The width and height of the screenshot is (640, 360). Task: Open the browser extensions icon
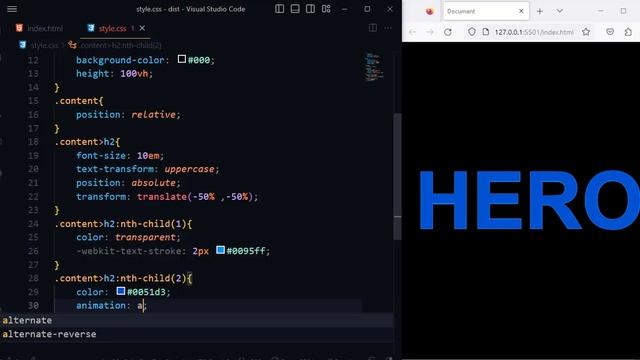628,32
